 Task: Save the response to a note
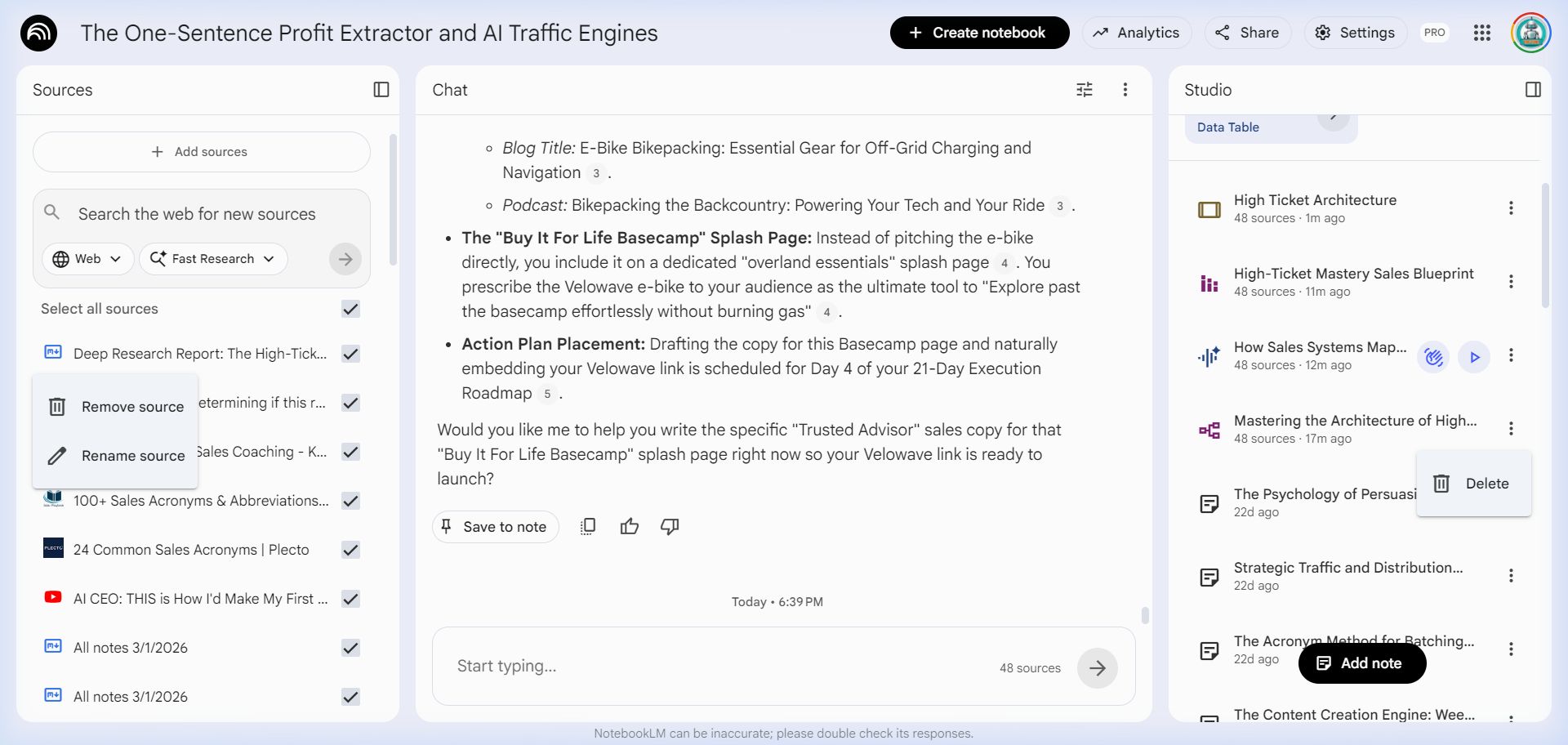[x=495, y=527]
